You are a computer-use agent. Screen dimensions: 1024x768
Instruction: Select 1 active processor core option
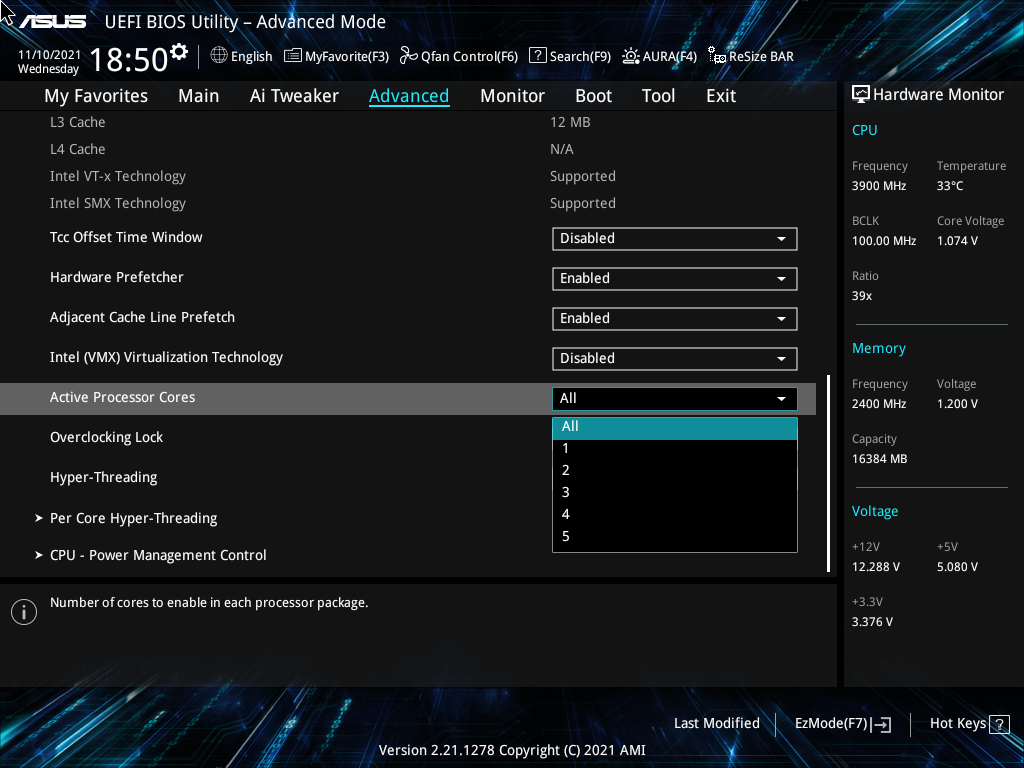675,449
